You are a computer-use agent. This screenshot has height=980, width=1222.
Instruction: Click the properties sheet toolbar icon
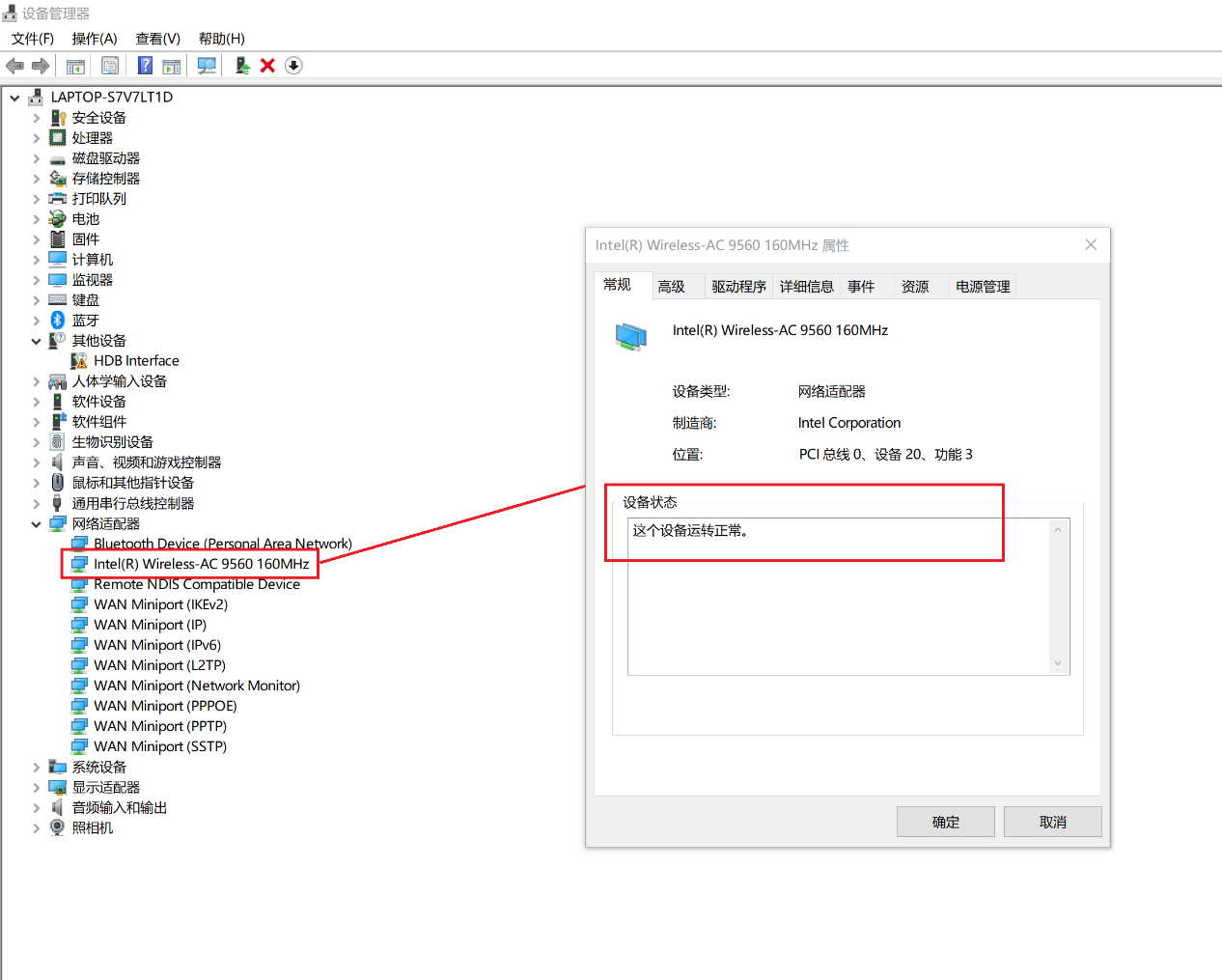[110, 66]
